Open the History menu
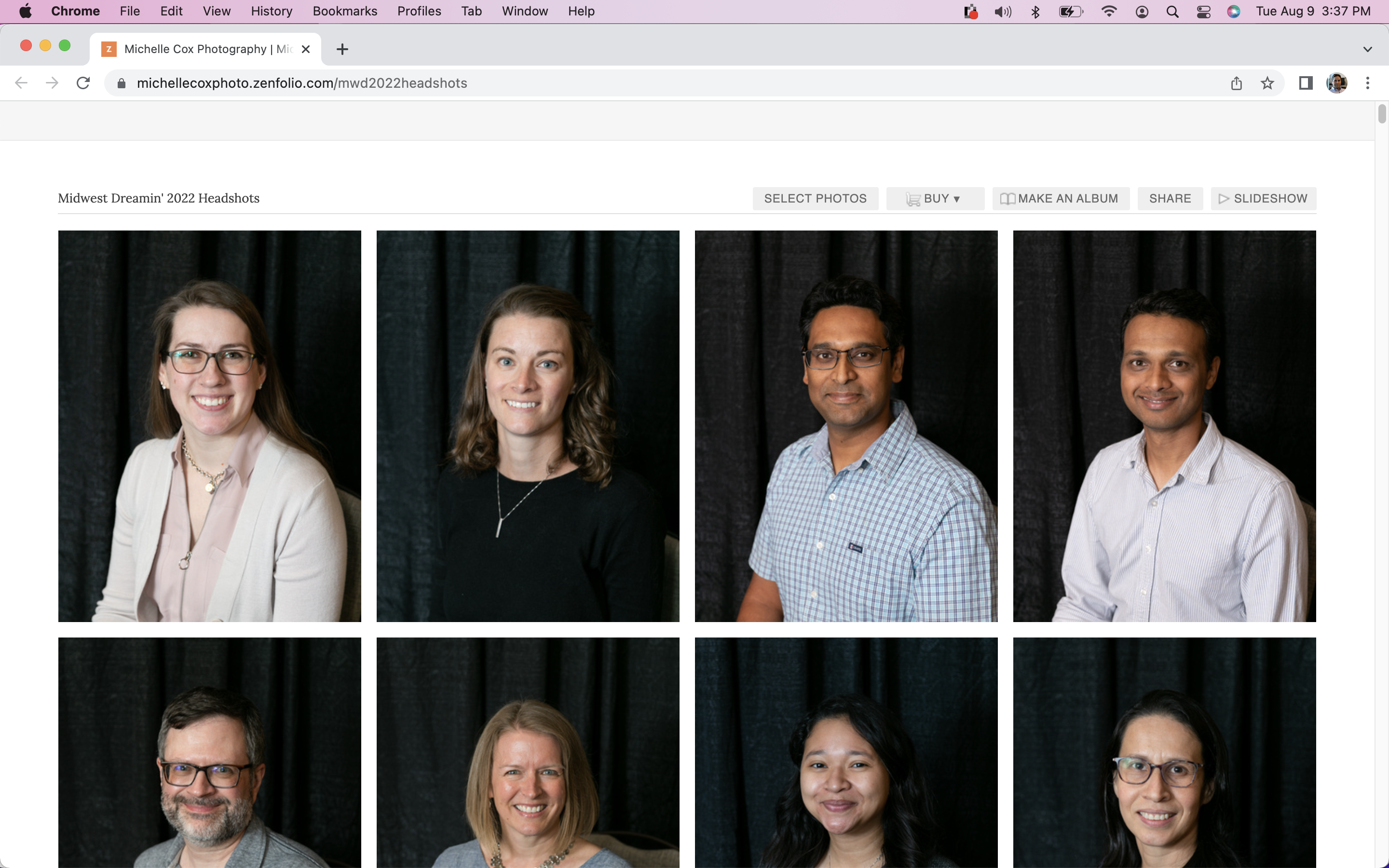The height and width of the screenshot is (868, 1389). (272, 12)
